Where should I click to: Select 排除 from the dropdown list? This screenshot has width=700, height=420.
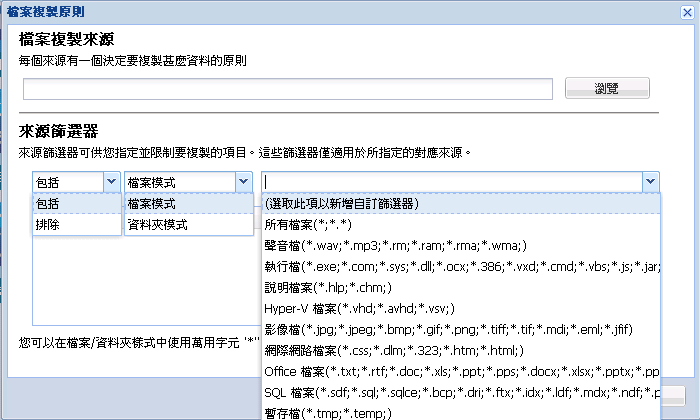76,224
